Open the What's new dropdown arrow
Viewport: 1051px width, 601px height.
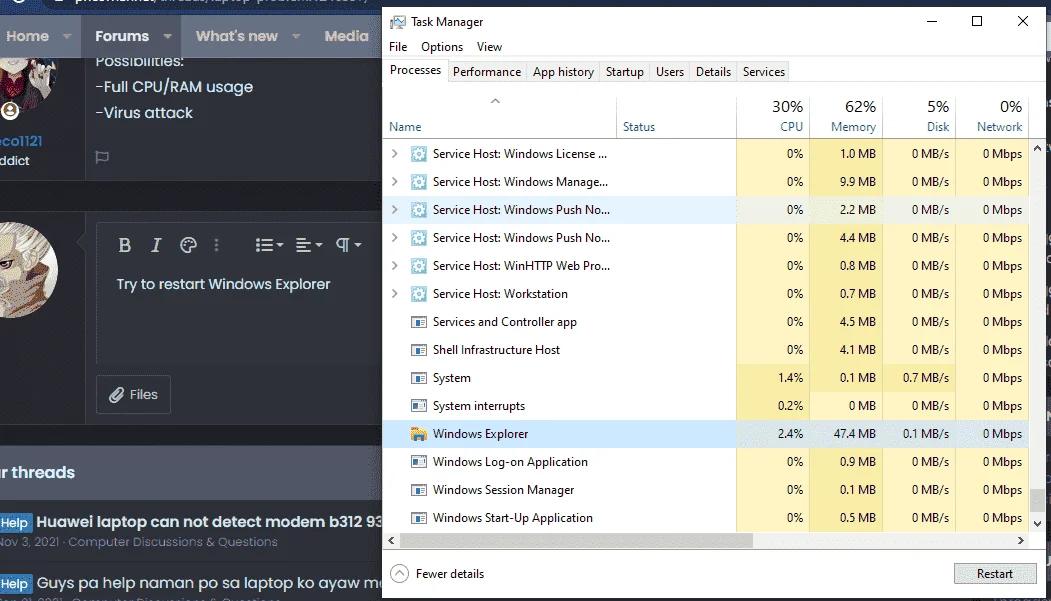[296, 36]
